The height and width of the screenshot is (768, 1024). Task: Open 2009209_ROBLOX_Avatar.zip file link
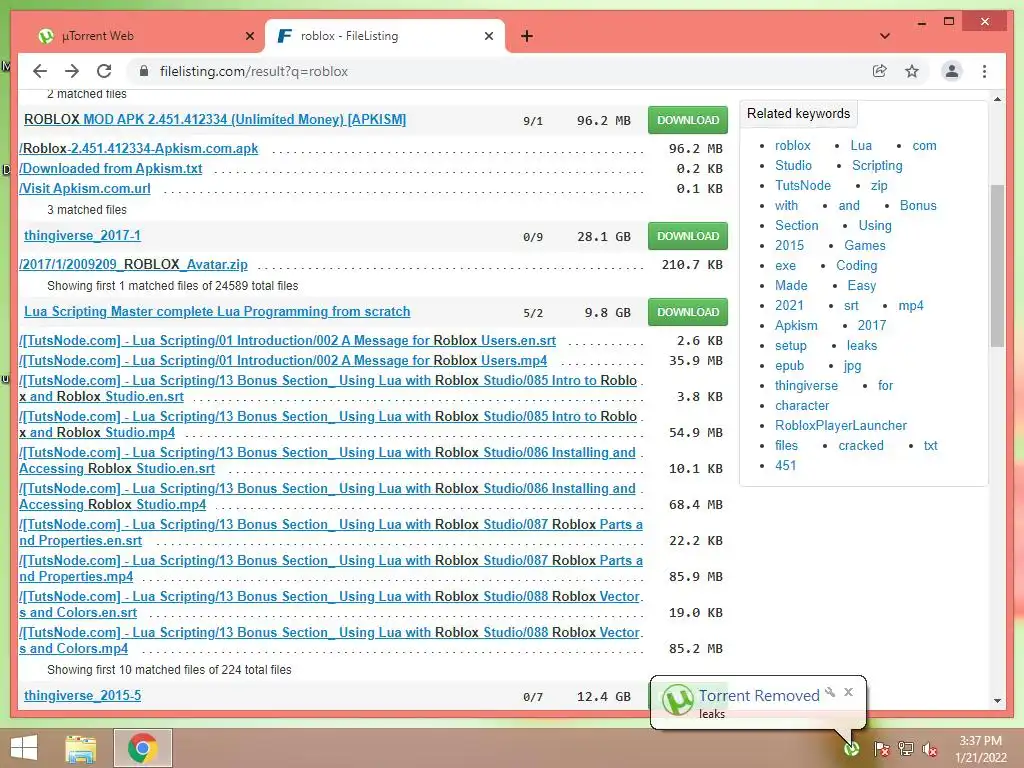[x=133, y=264]
